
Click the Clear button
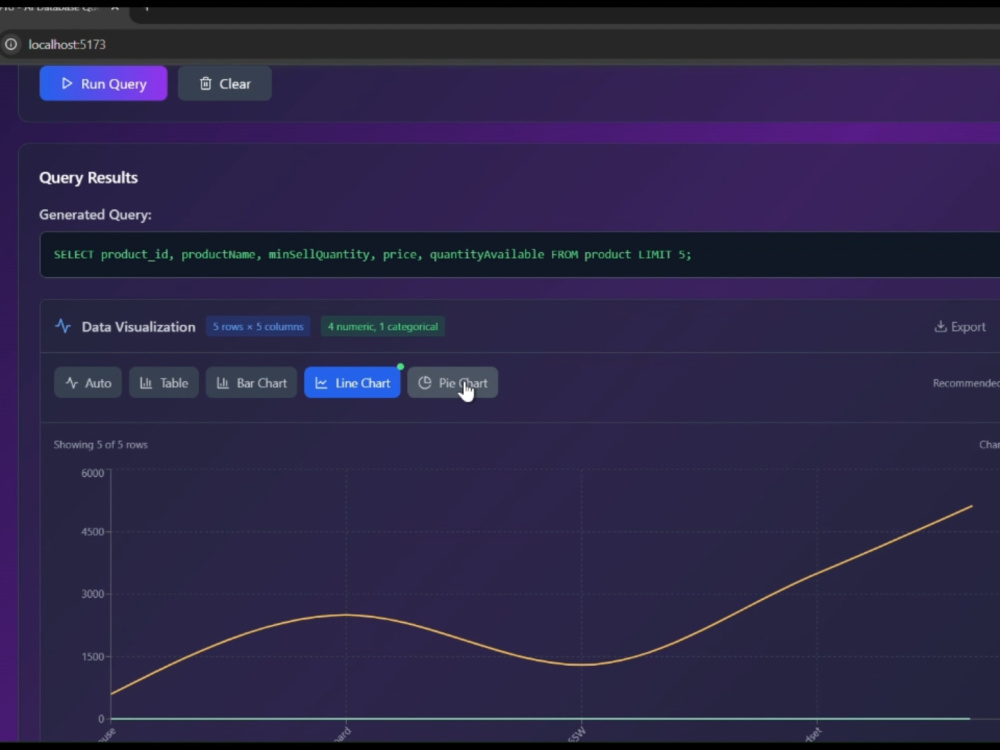tap(224, 84)
